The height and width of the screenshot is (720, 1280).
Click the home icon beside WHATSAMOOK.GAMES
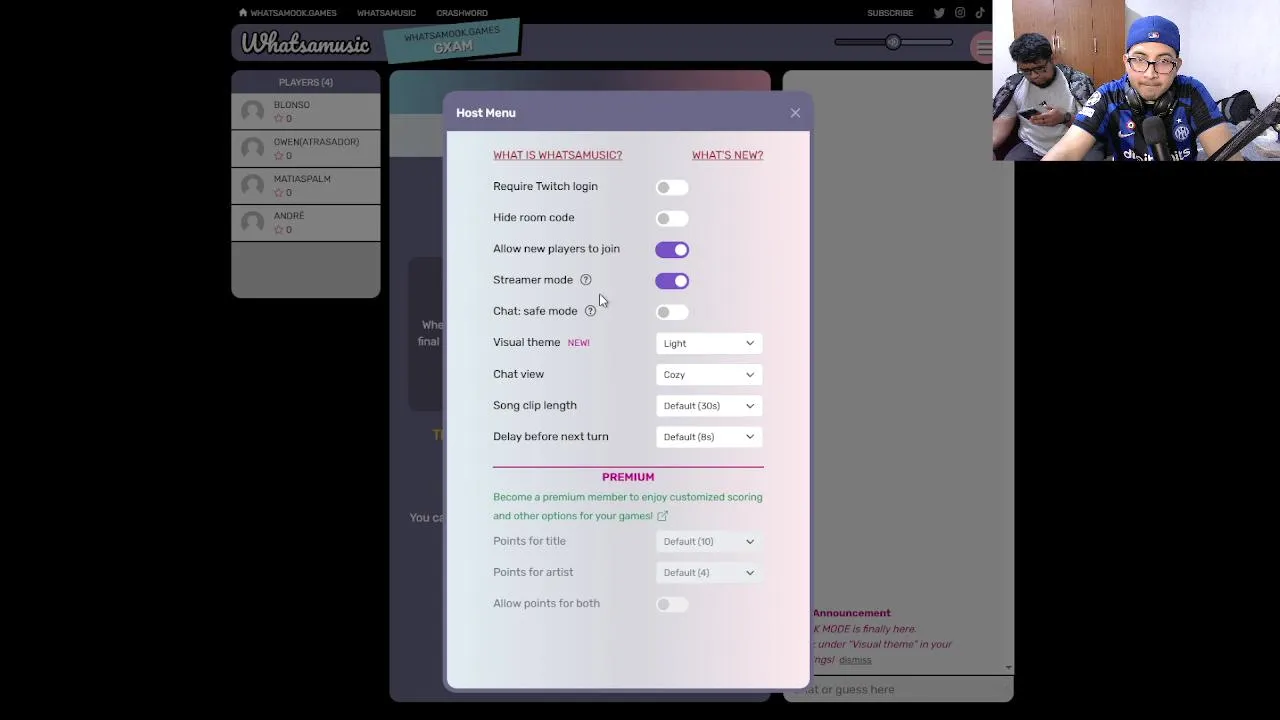(x=243, y=13)
